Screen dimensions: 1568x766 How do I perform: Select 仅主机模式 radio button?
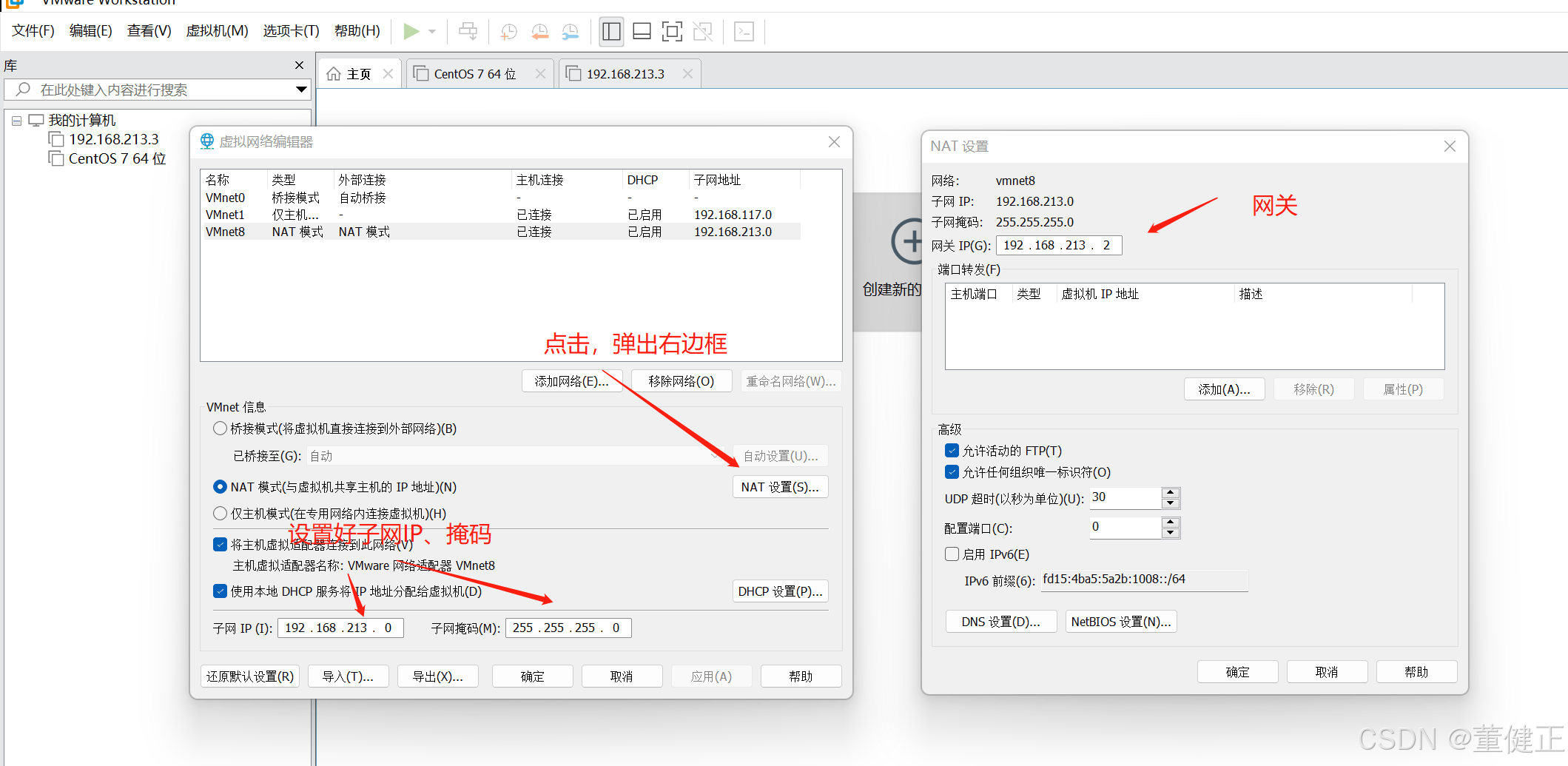[220, 514]
